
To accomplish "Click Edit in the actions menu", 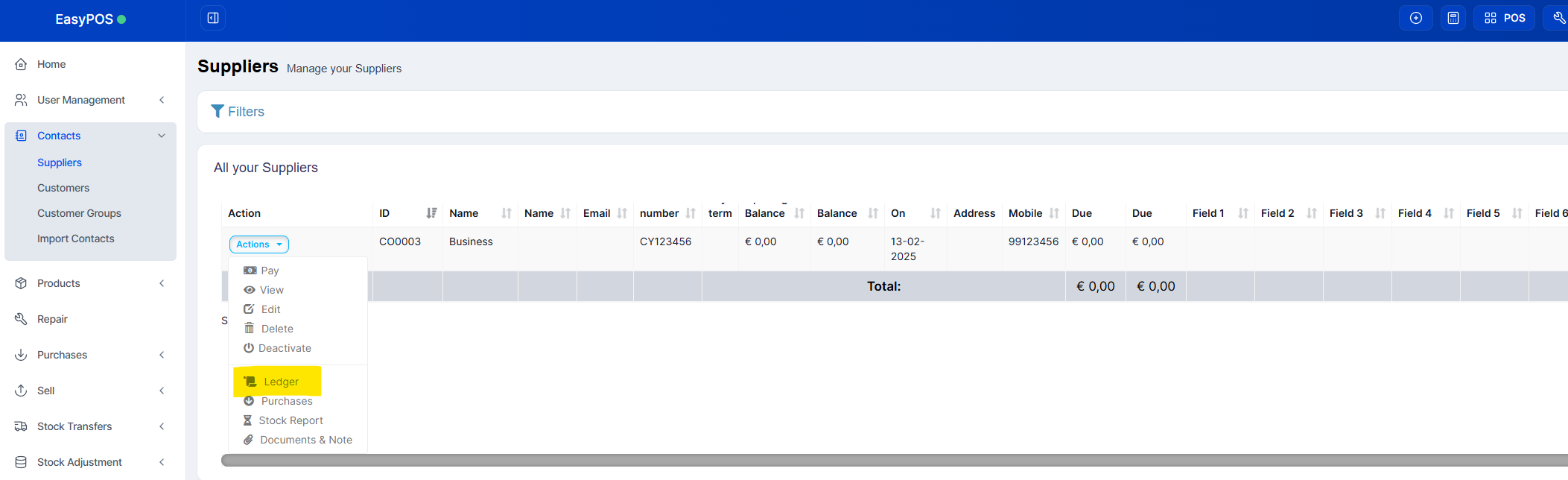I will 270,309.
